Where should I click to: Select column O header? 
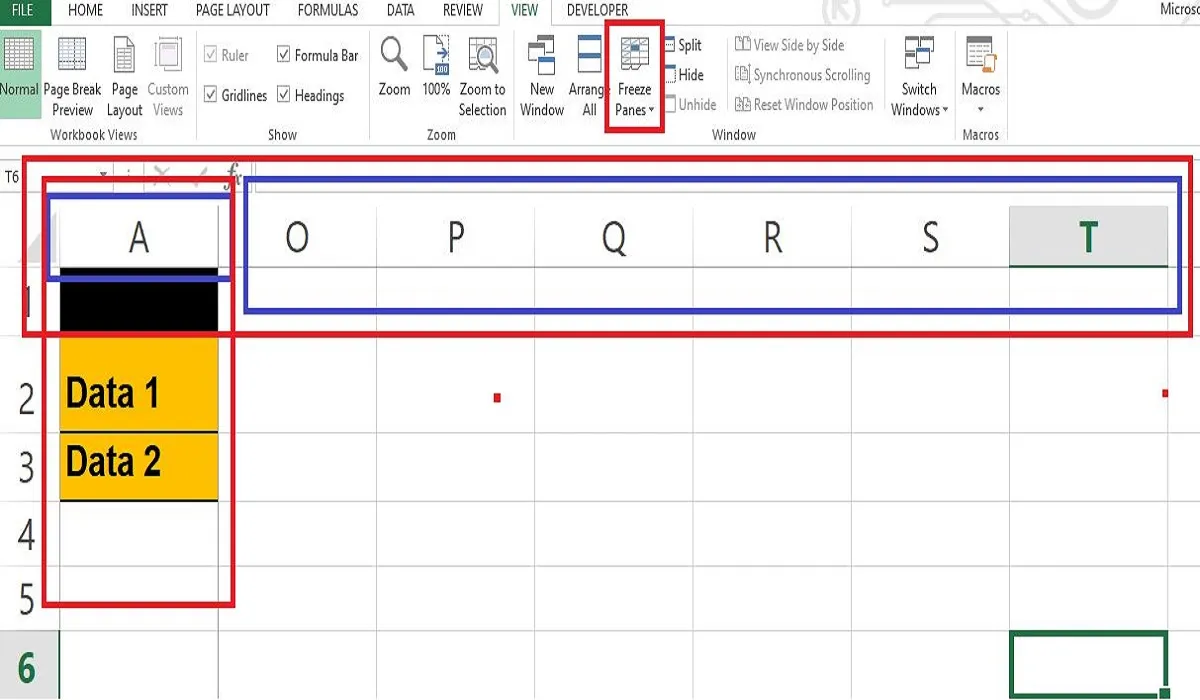coord(297,237)
